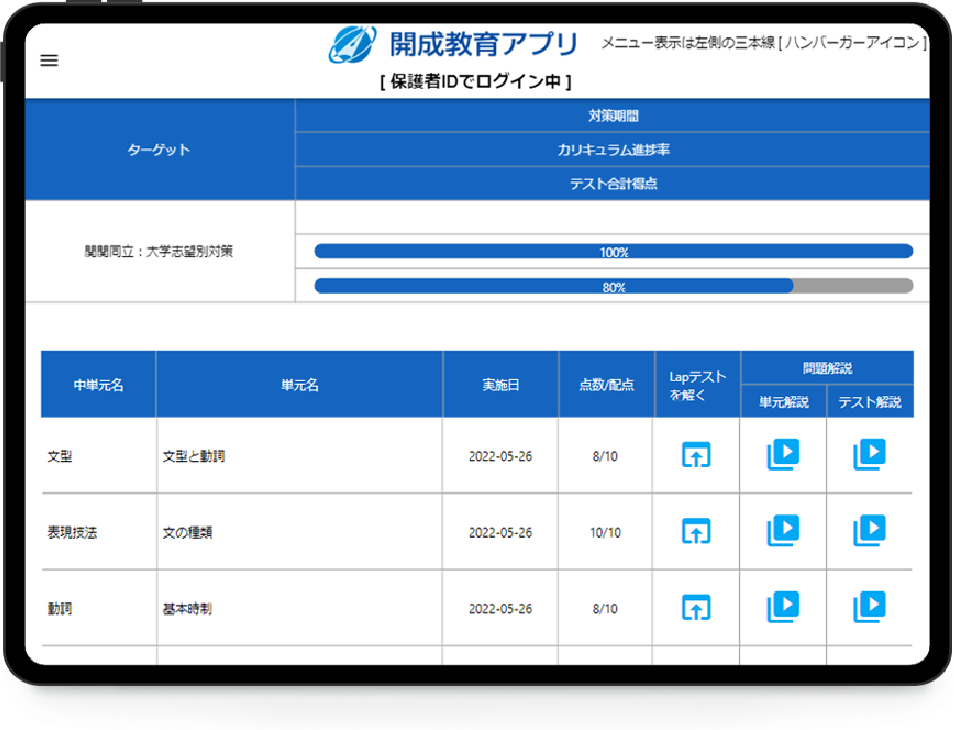This screenshot has height=730, width=954.
Task: Play テスト解説 video for 文型と動詞
Action: (869, 455)
